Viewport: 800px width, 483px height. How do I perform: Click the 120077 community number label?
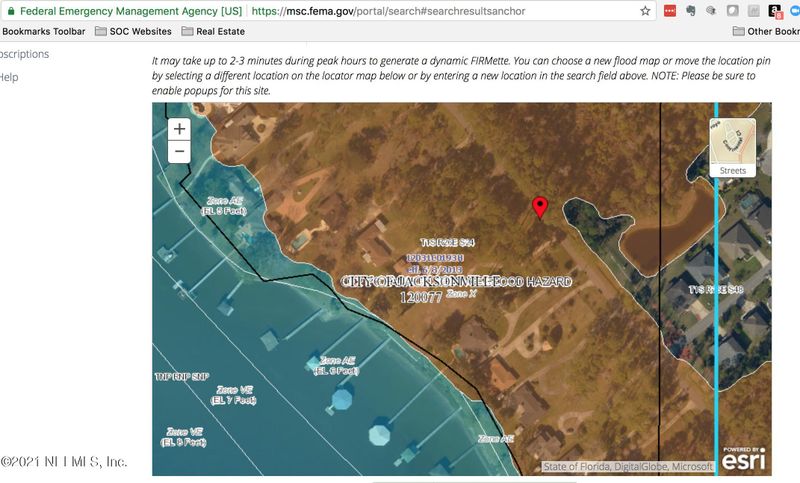pos(421,297)
